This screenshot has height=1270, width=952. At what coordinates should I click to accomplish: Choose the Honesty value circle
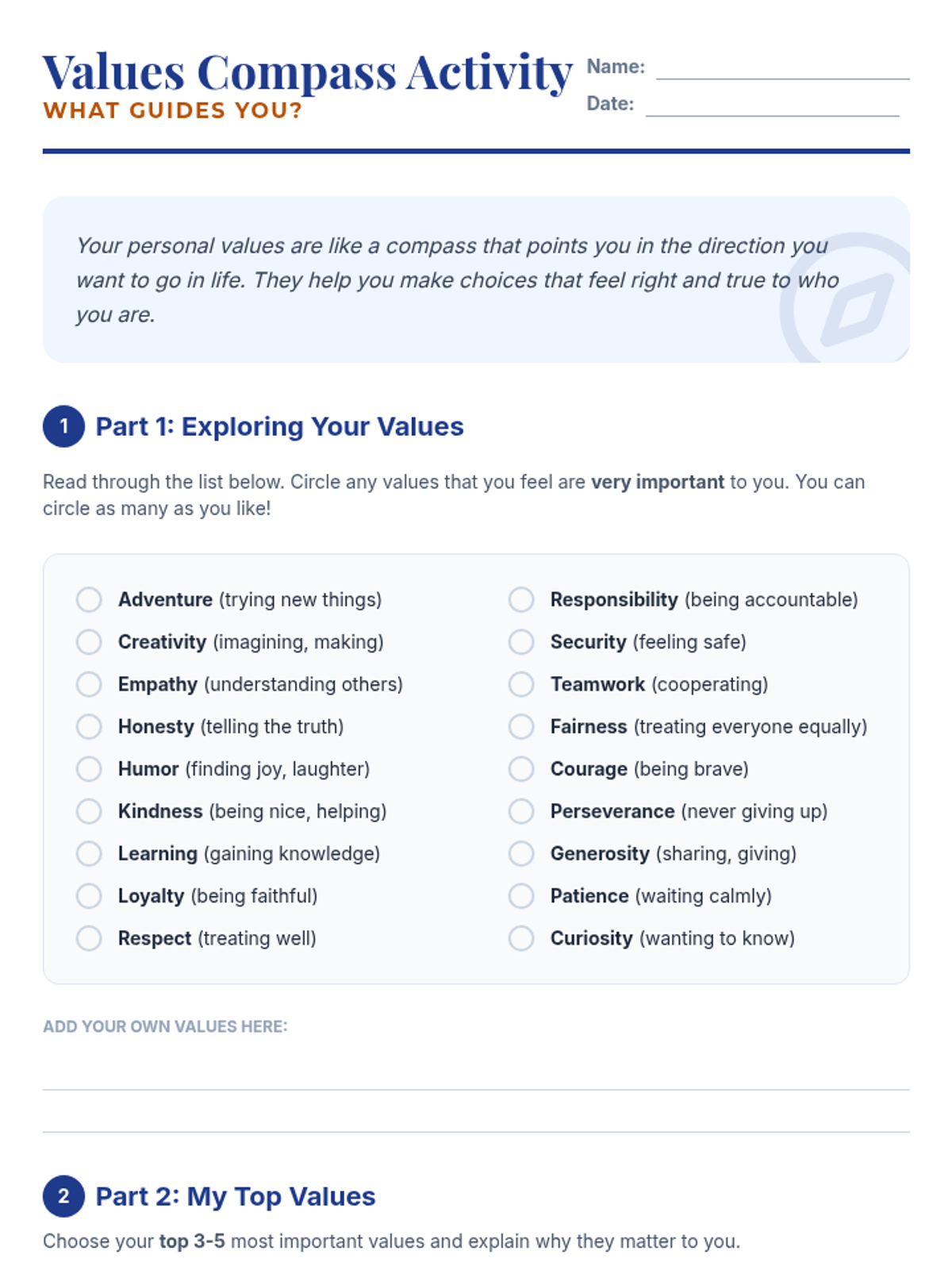89,726
